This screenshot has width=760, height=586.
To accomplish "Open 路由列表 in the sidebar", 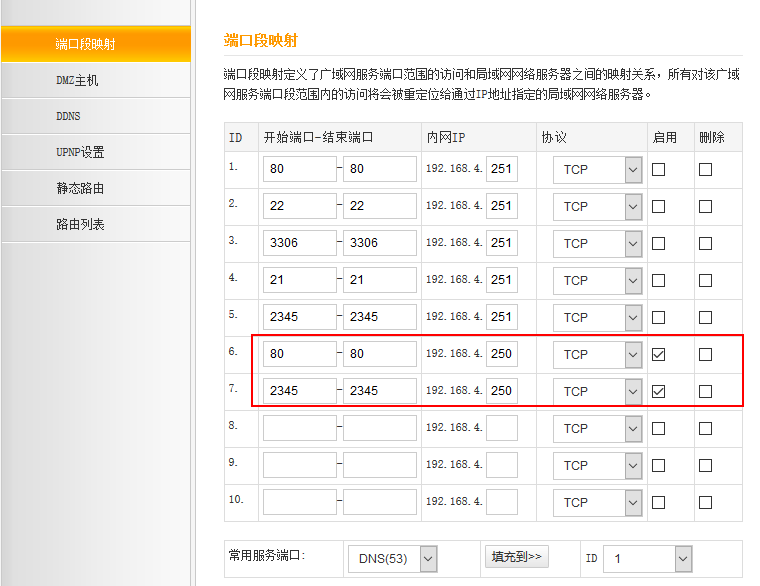I will pos(95,224).
